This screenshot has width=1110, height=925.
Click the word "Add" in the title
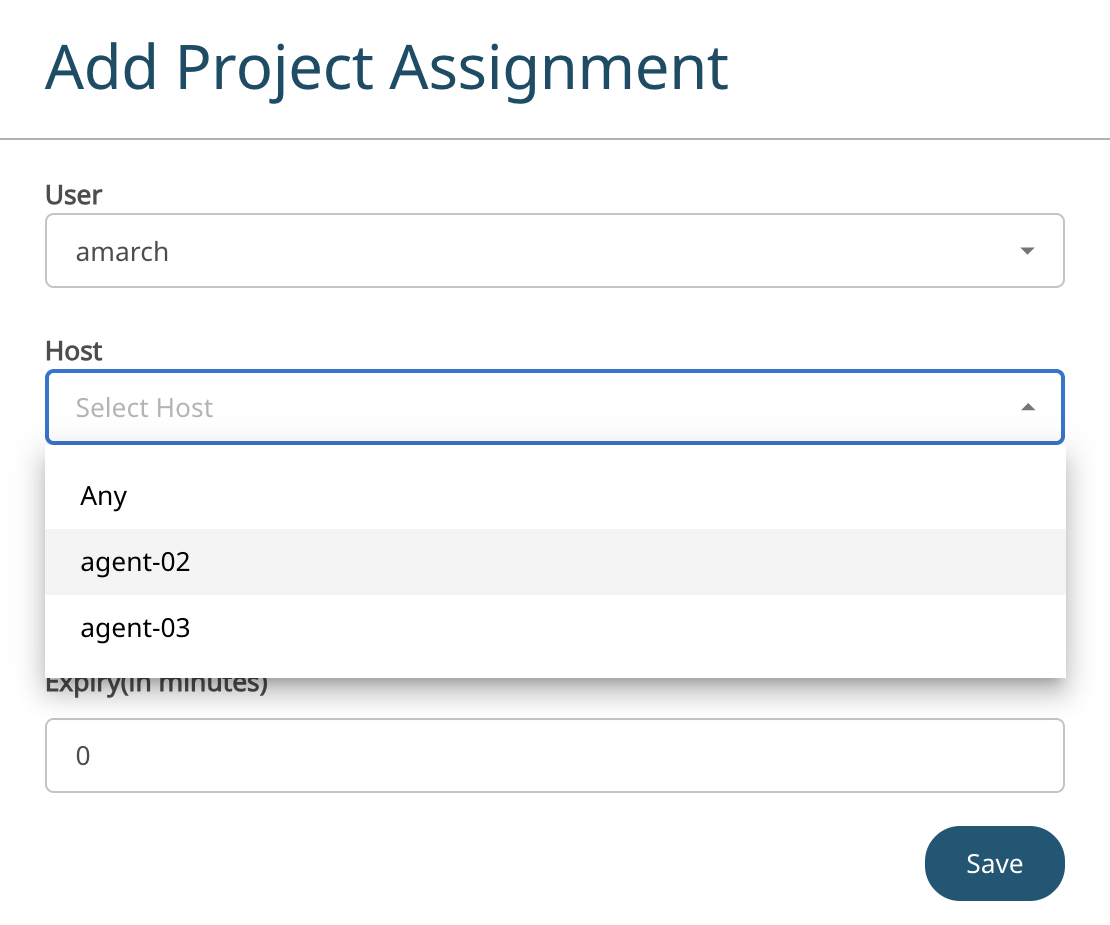101,68
